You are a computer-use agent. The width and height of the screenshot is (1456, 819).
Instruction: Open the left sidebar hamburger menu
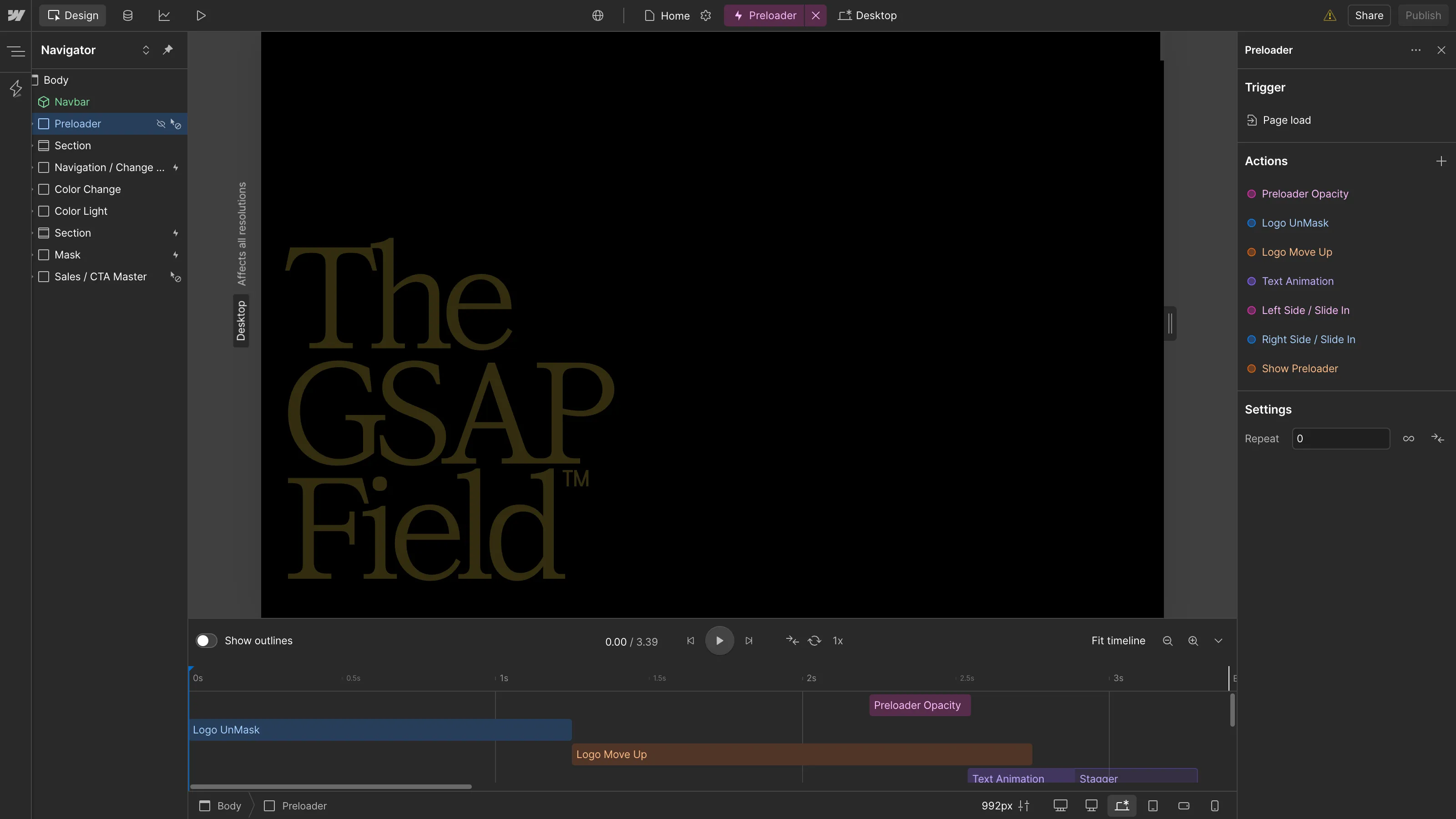point(16,51)
